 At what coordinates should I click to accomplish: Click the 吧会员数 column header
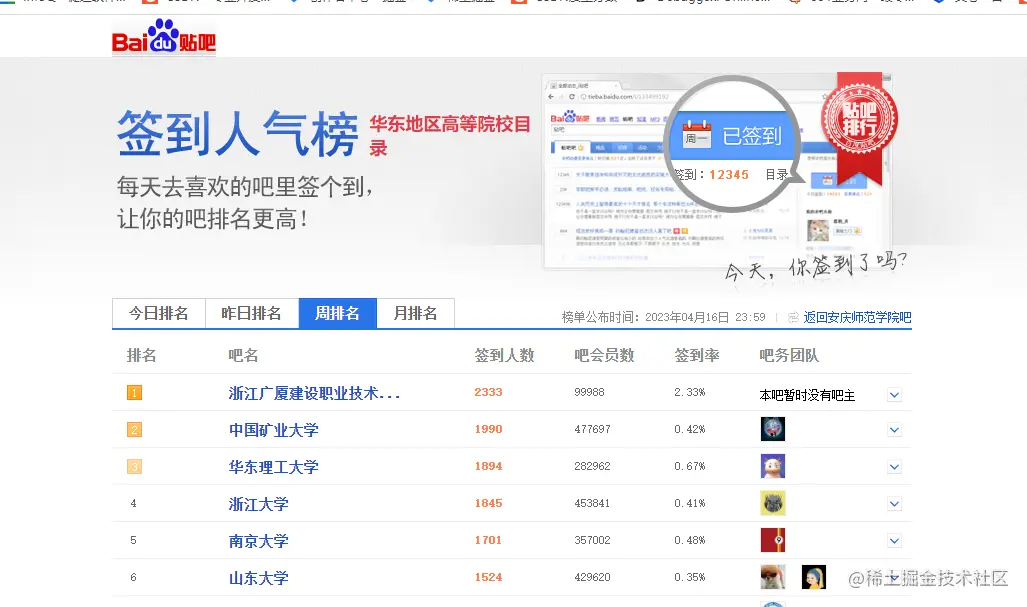(604, 356)
